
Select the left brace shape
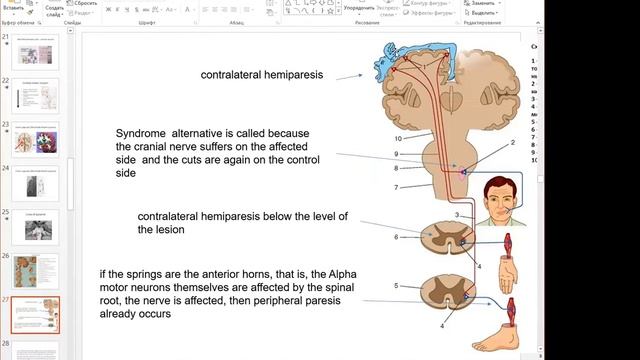(314, 11)
